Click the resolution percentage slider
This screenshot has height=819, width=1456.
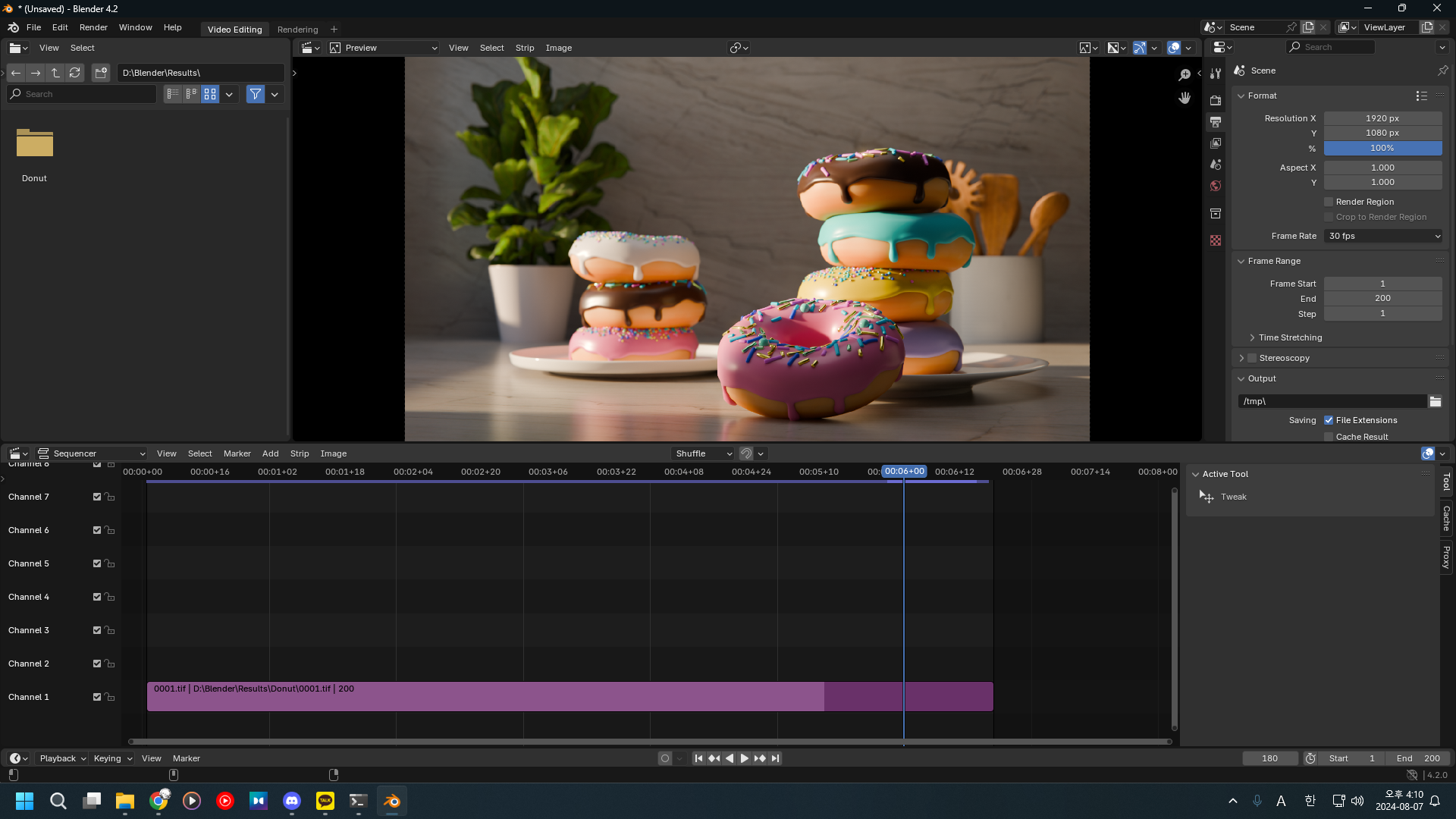[1382, 148]
